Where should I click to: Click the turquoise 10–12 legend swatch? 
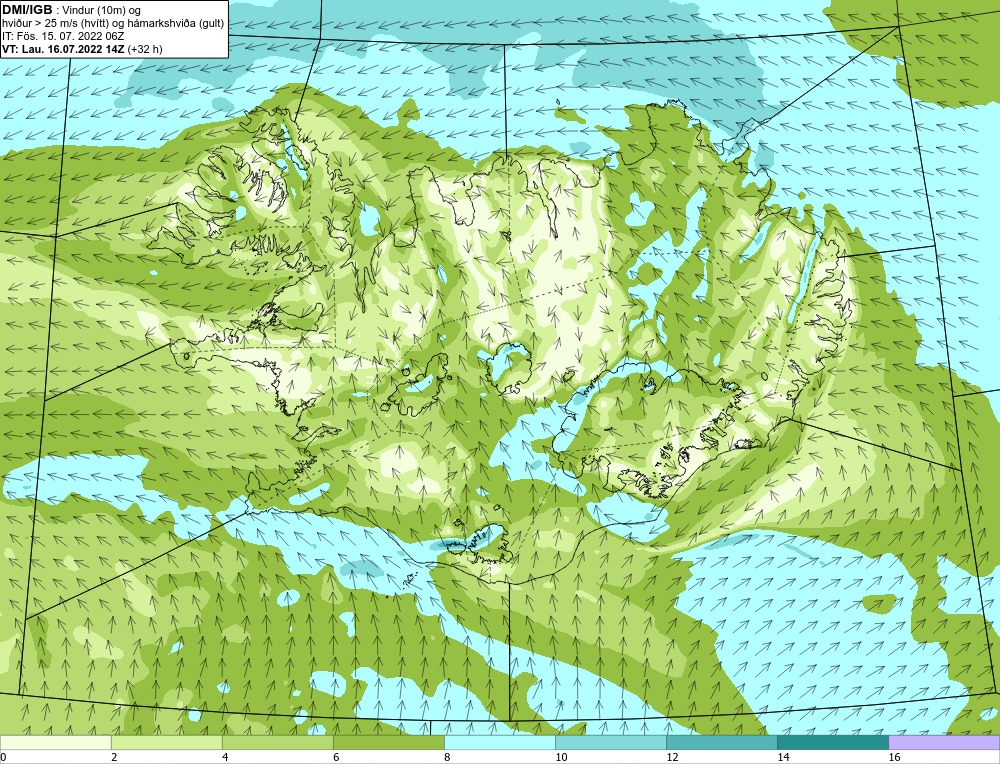[610, 743]
